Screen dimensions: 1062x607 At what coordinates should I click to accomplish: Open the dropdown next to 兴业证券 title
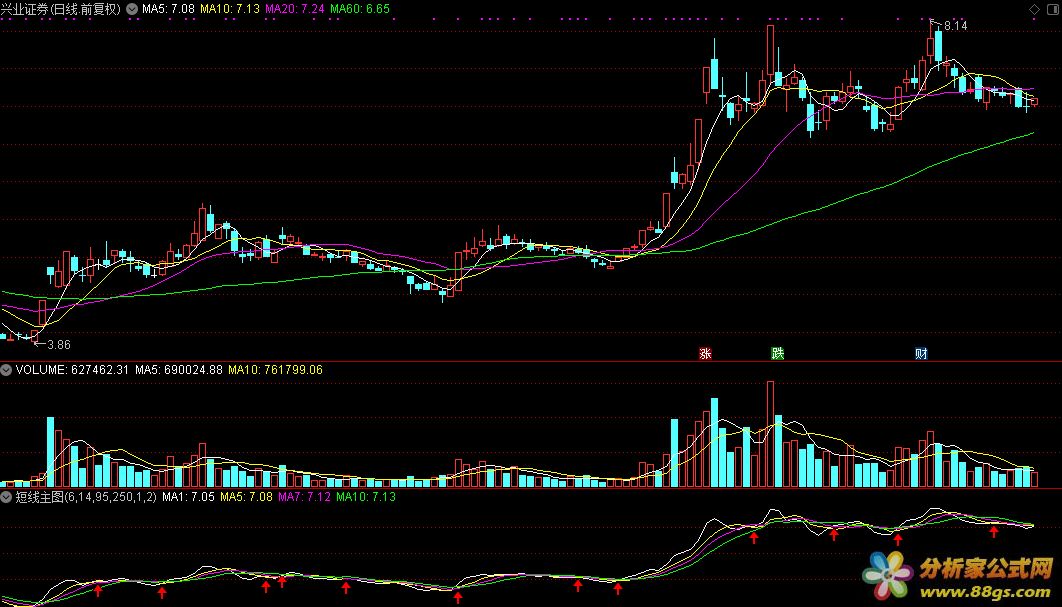point(131,9)
